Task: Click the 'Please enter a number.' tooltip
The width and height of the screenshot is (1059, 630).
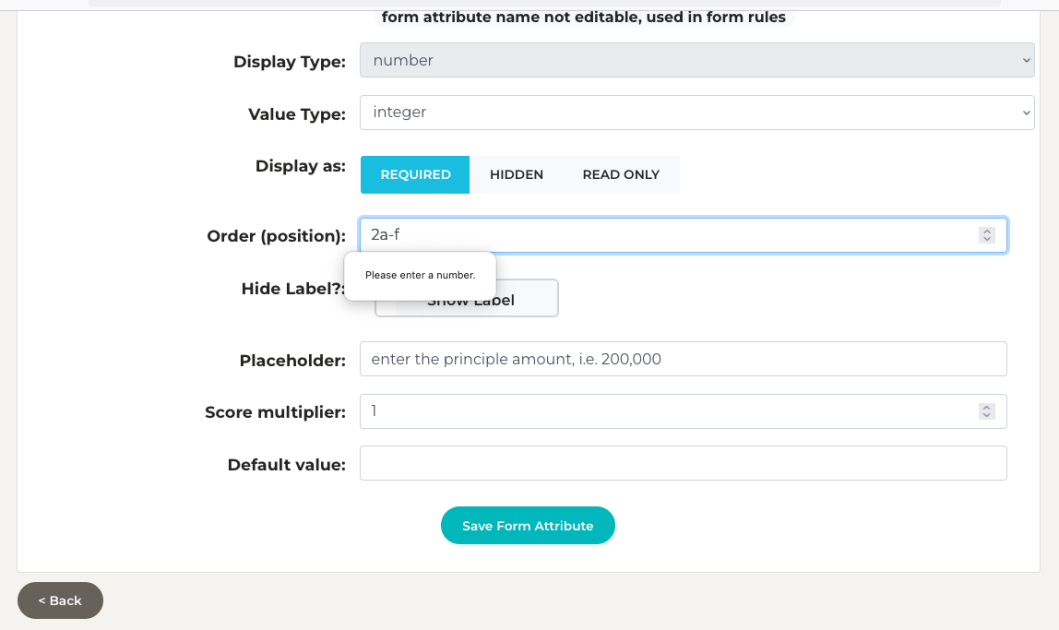Action: point(420,275)
